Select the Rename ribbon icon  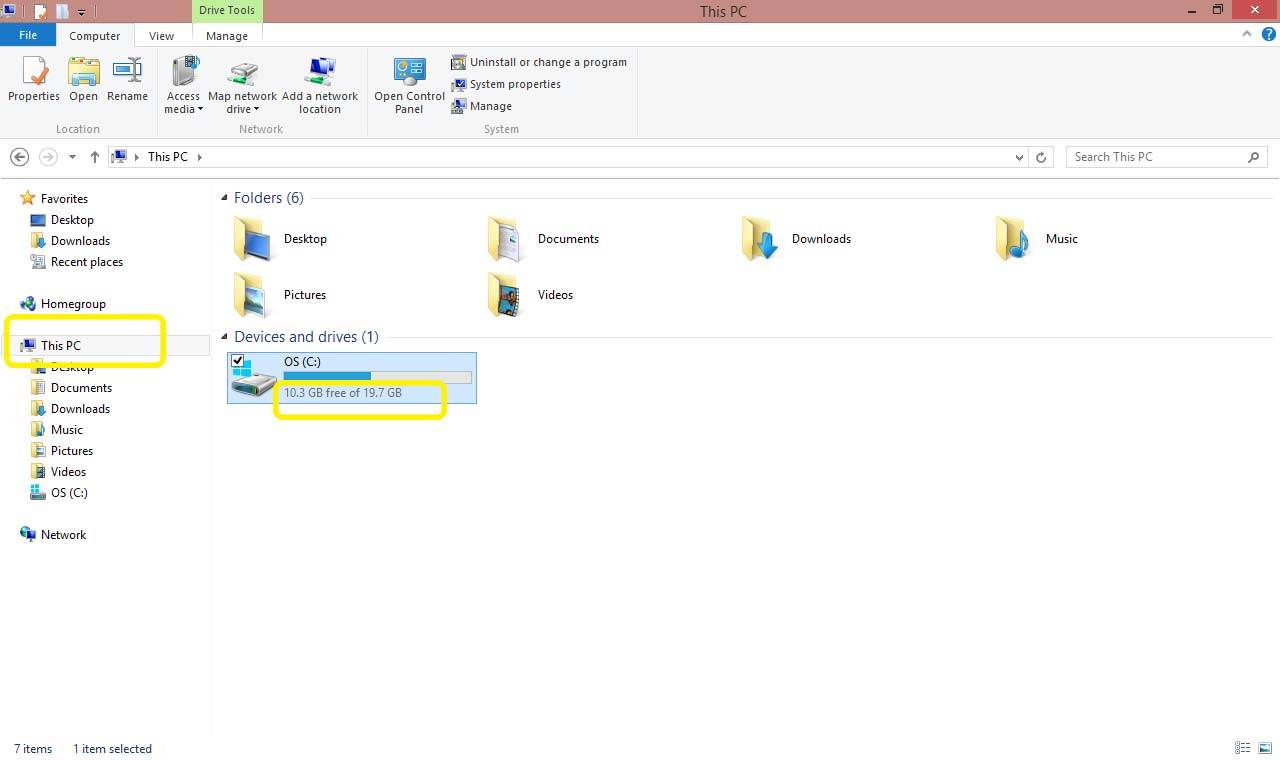(127, 79)
